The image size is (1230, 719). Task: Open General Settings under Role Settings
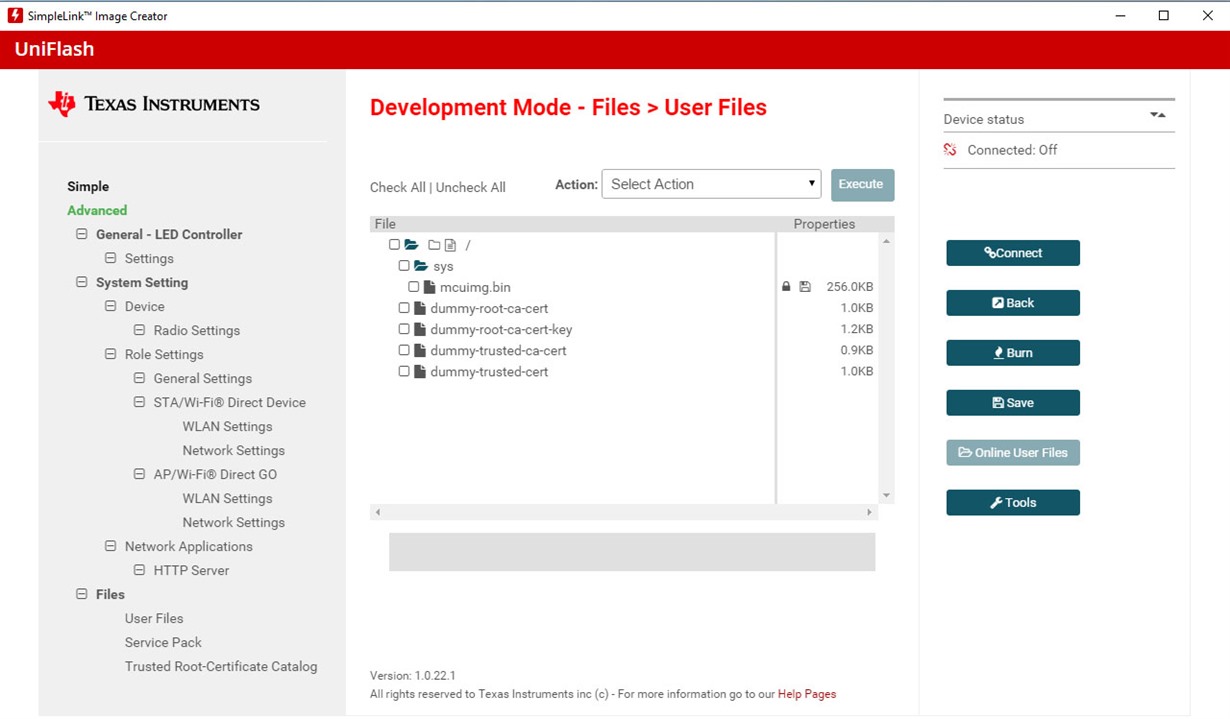point(203,378)
